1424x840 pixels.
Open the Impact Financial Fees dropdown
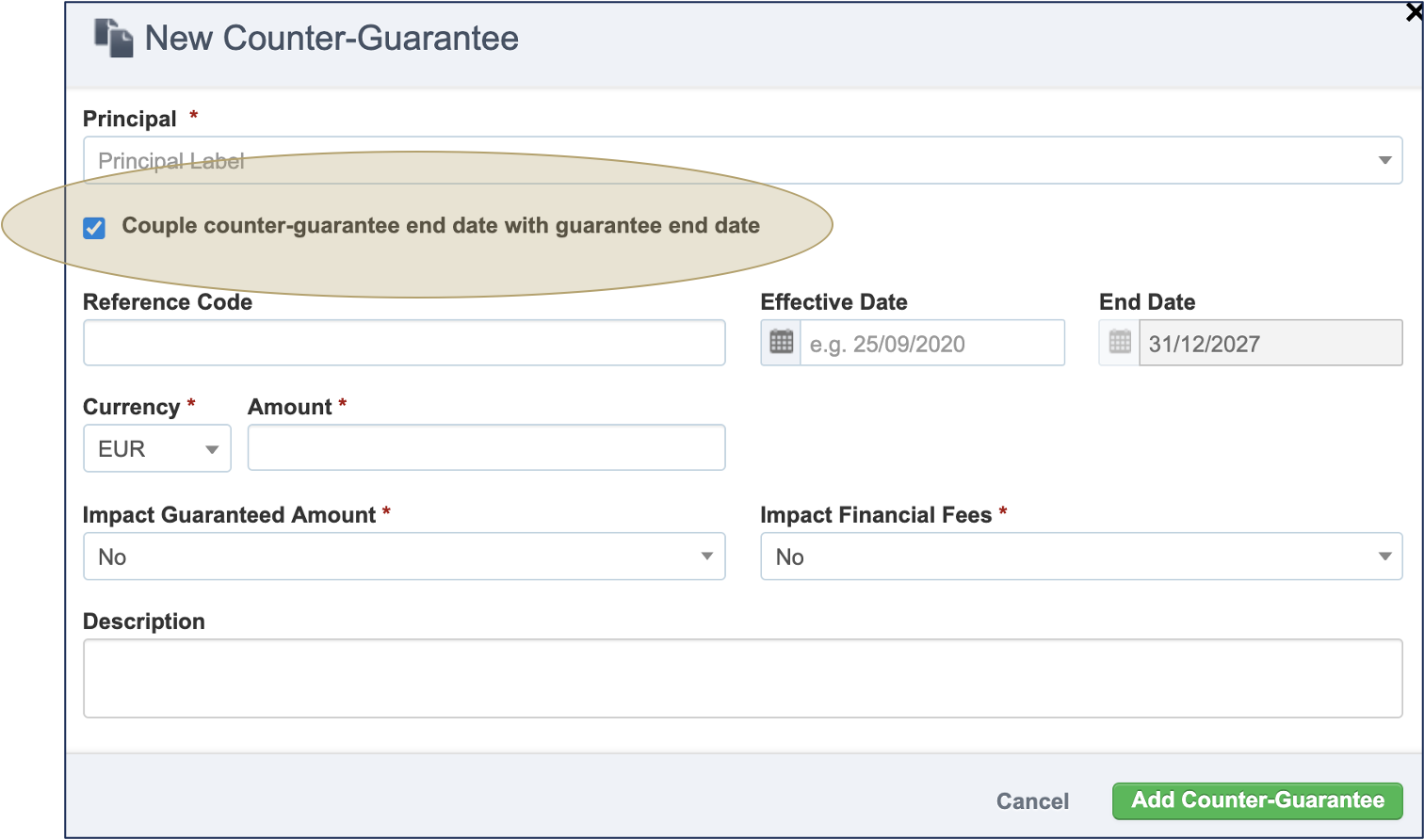pyautogui.click(x=1081, y=557)
